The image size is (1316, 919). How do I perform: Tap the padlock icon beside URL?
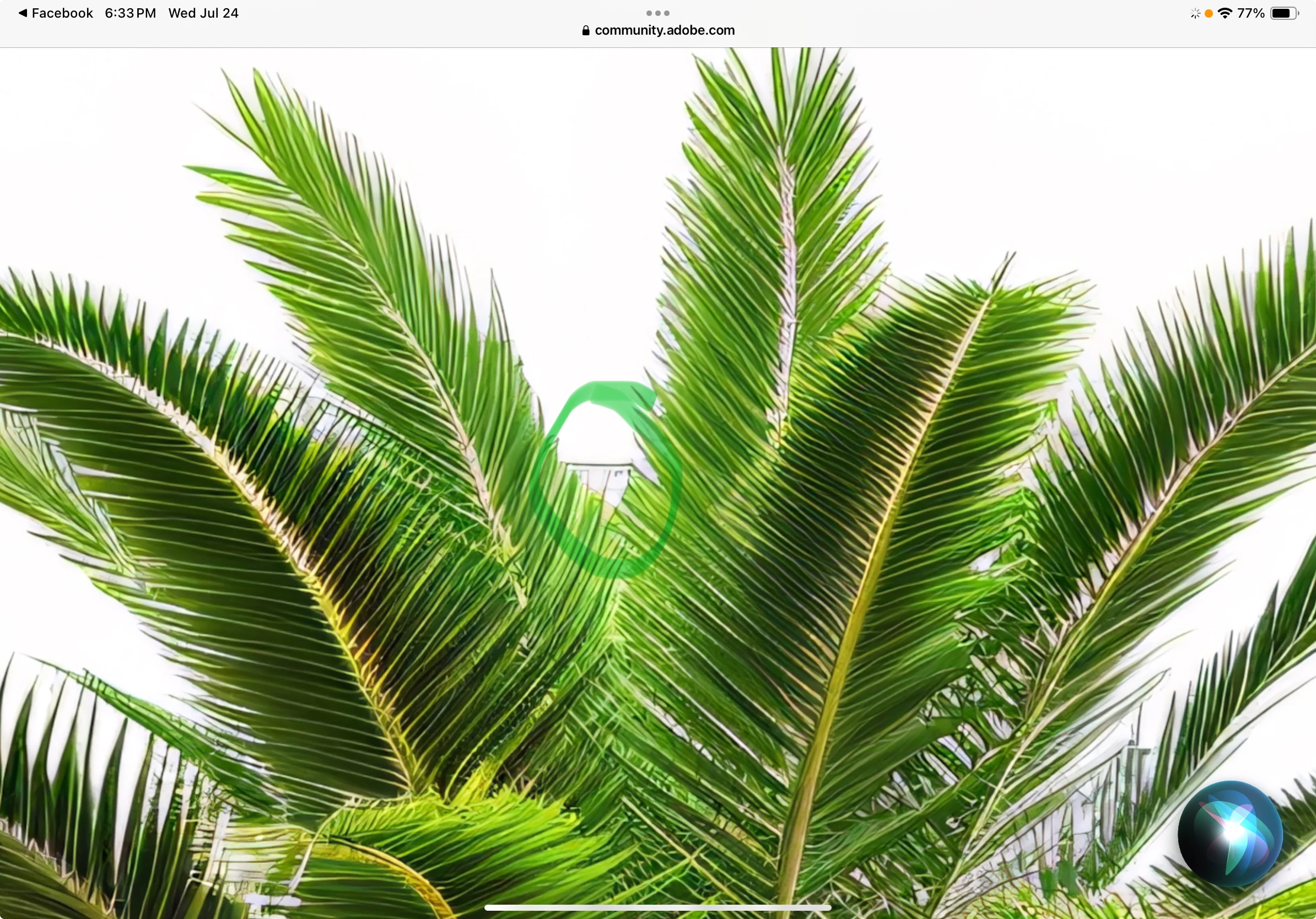585,30
